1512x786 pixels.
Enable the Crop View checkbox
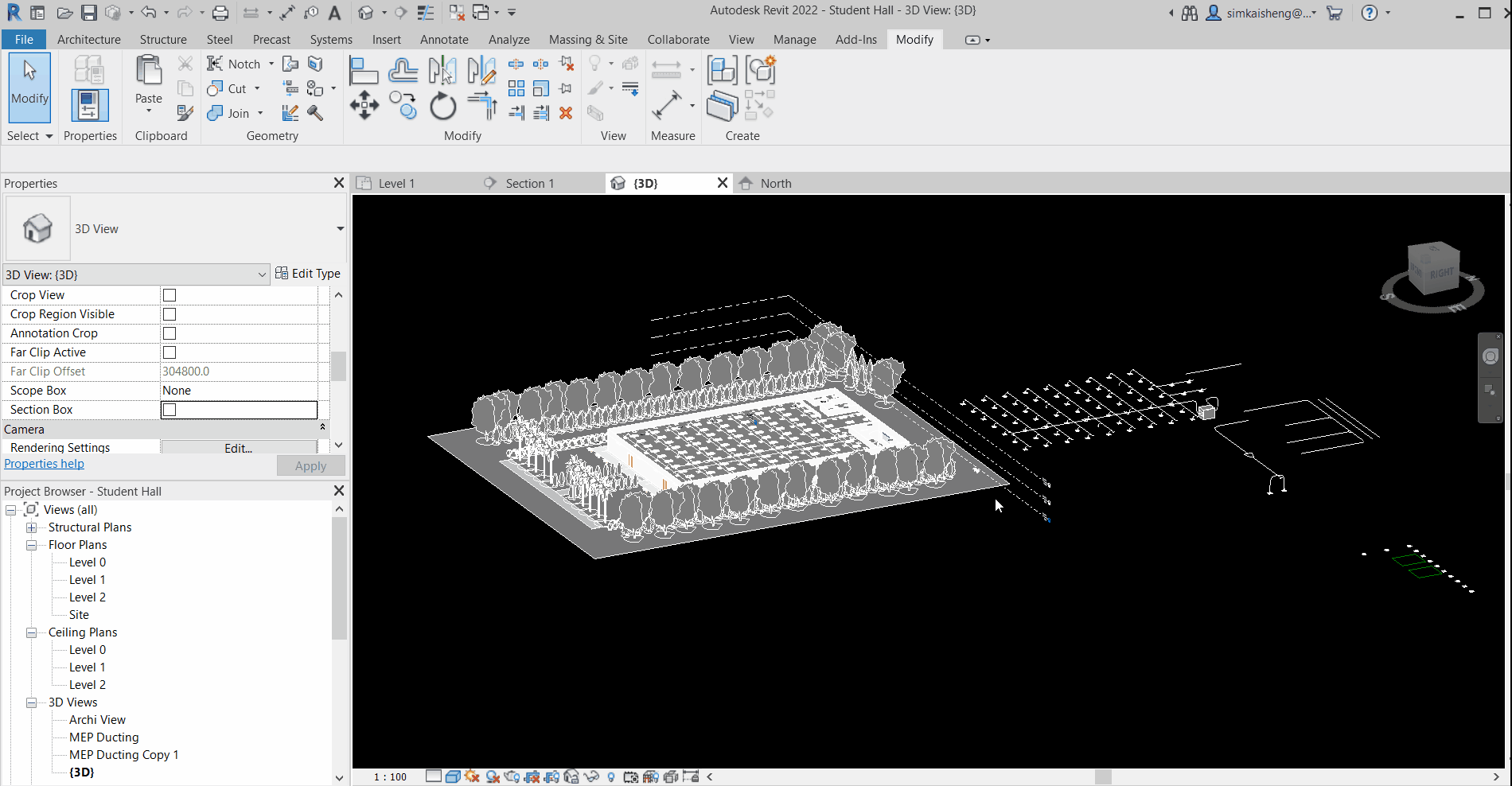(x=170, y=295)
